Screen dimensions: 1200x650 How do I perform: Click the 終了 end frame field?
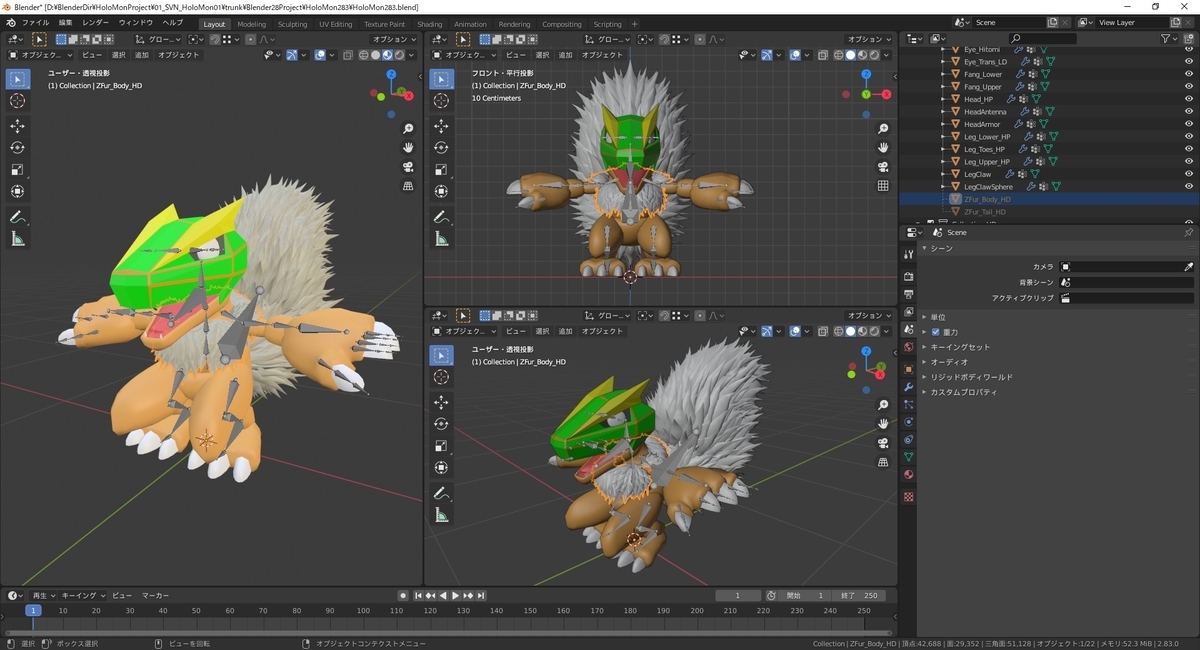point(858,595)
